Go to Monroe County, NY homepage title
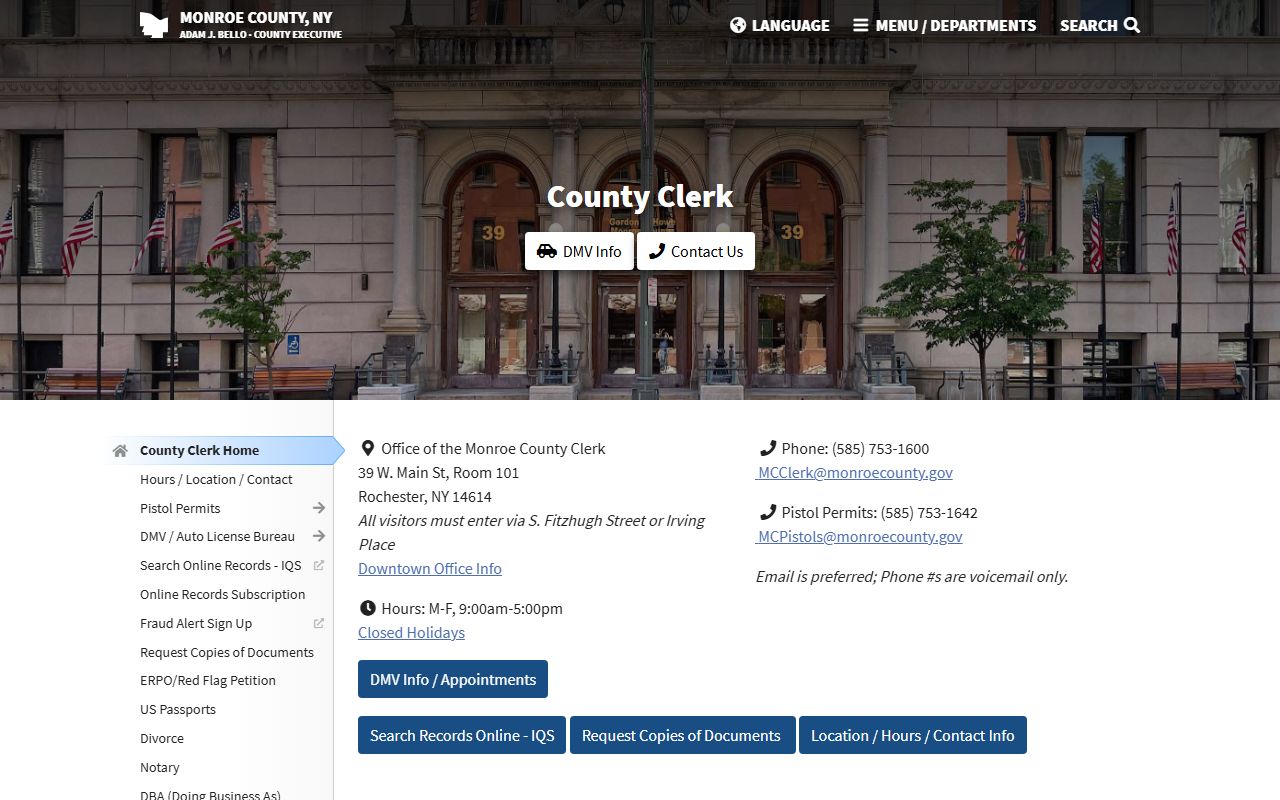1280x800 pixels. tap(256, 18)
